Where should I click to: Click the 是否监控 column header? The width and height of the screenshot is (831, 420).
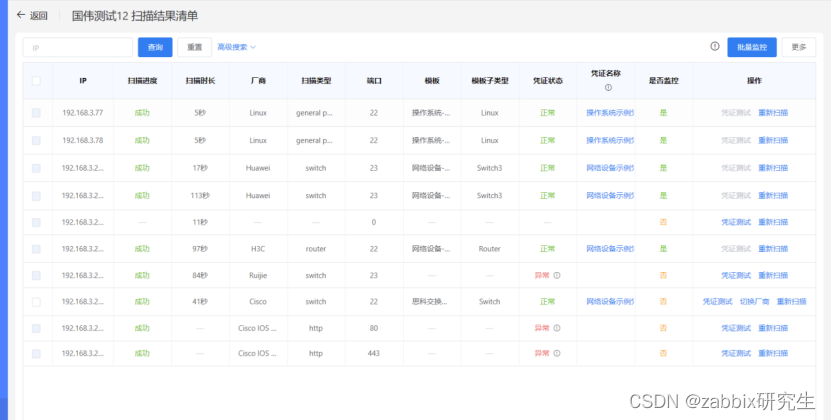click(x=664, y=81)
